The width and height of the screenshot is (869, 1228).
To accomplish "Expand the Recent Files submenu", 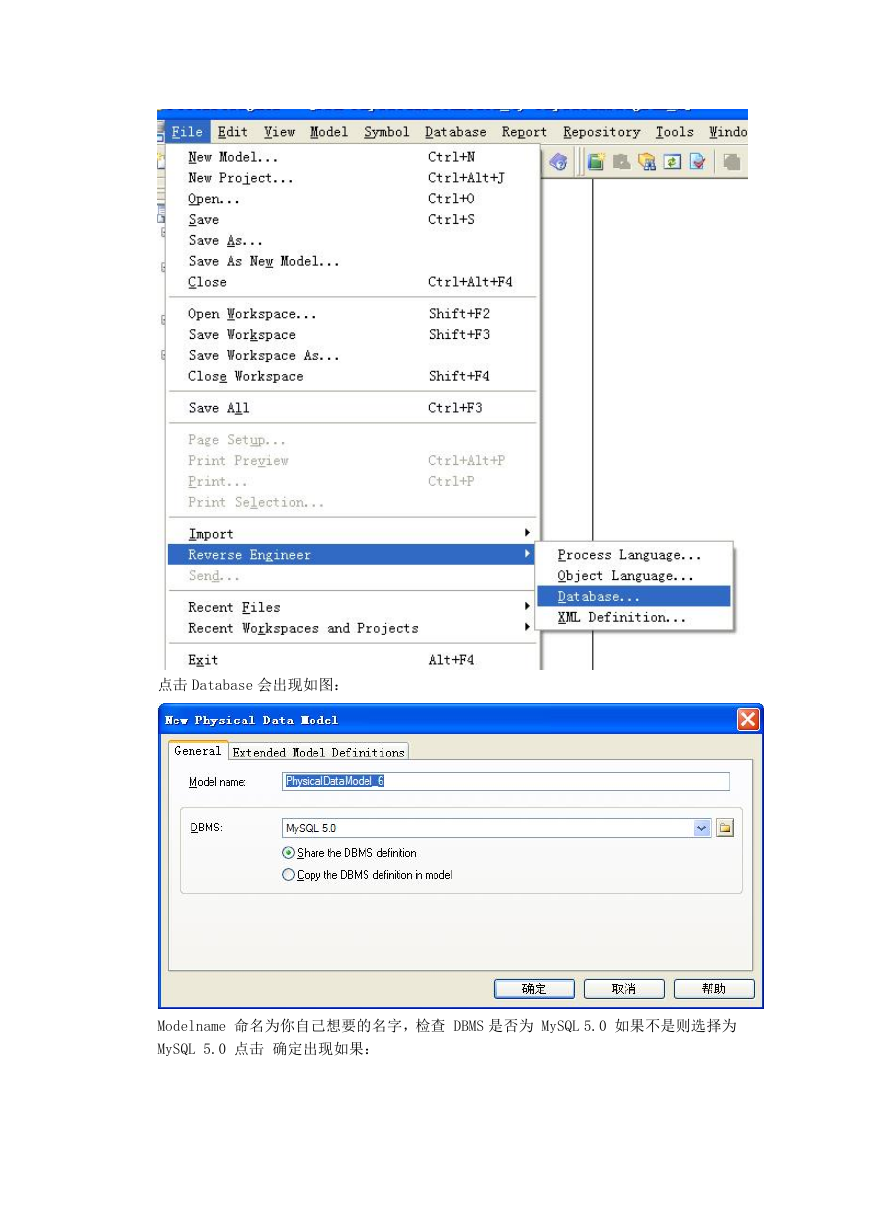I will point(354,607).
